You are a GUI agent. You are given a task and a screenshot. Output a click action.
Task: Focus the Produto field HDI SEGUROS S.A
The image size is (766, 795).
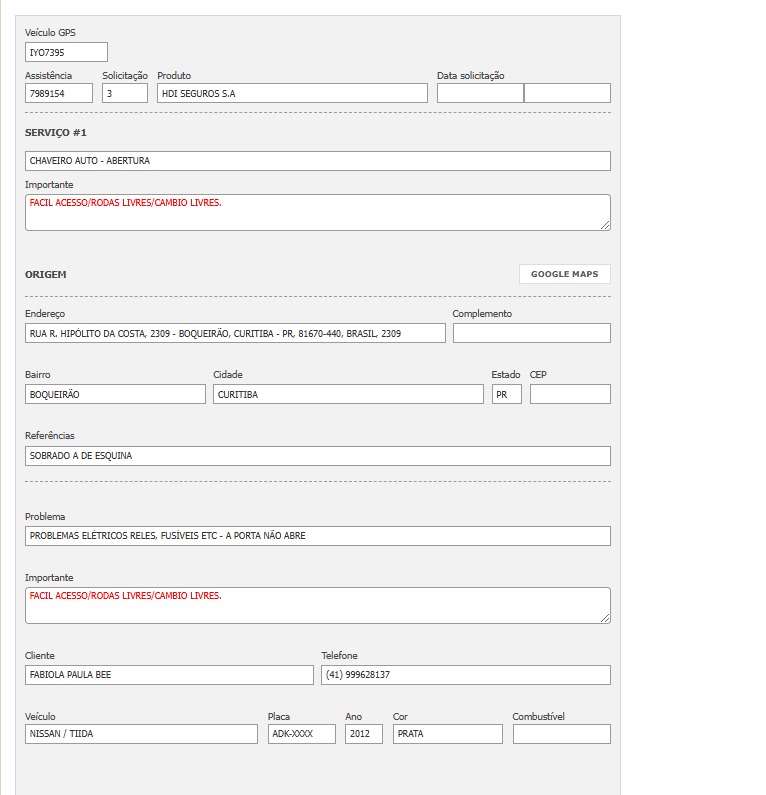pos(292,93)
